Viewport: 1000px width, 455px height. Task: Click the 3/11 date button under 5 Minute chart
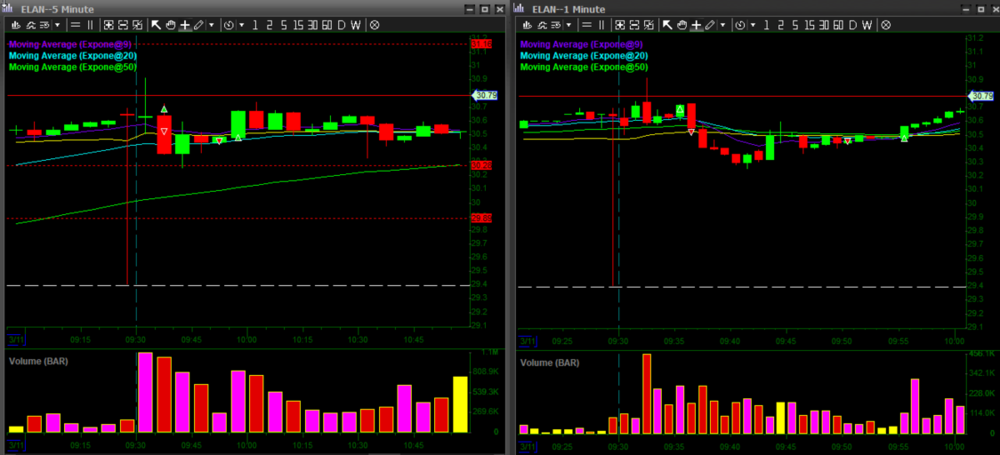point(15,337)
